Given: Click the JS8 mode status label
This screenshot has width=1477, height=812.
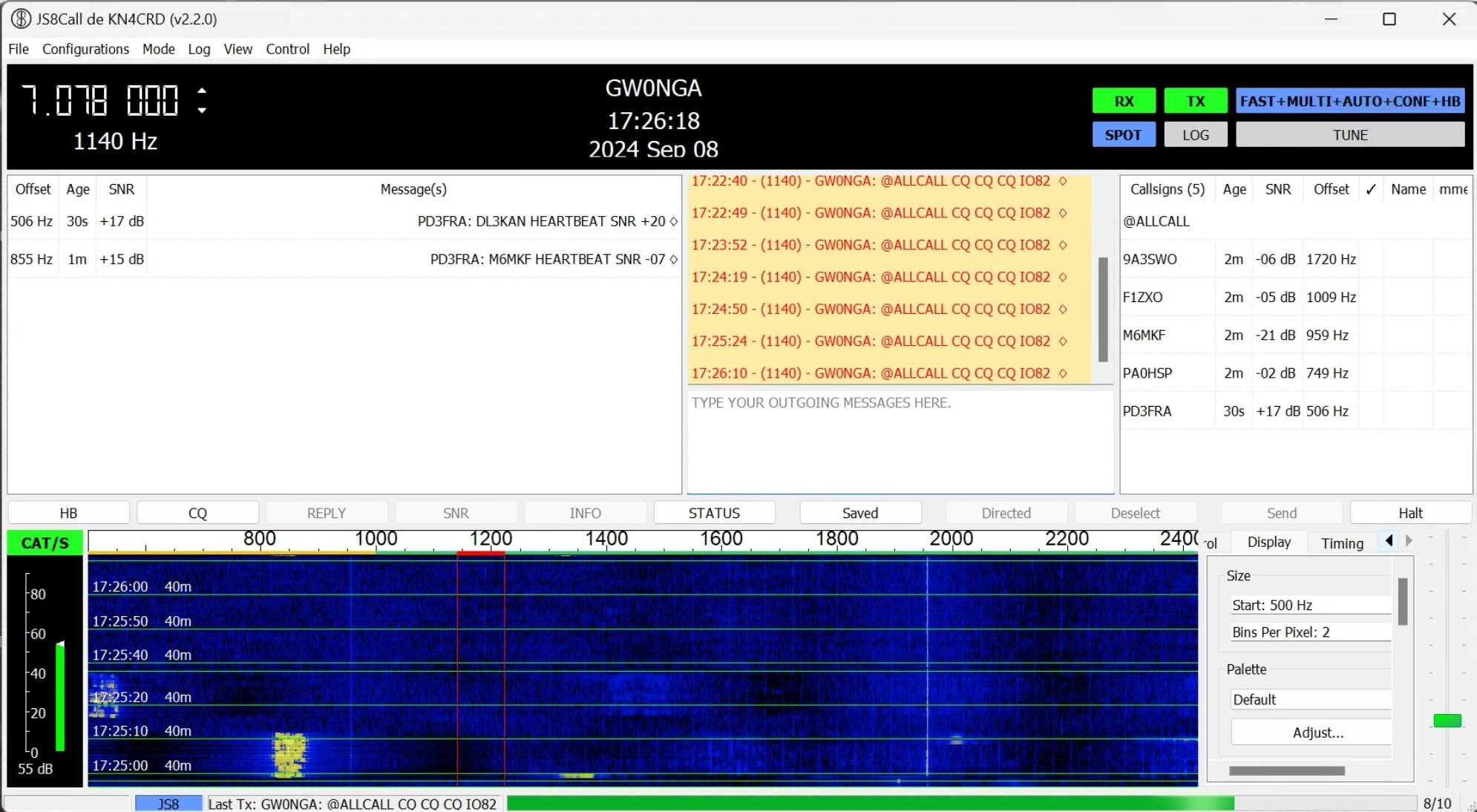Looking at the screenshot, I should [168, 804].
